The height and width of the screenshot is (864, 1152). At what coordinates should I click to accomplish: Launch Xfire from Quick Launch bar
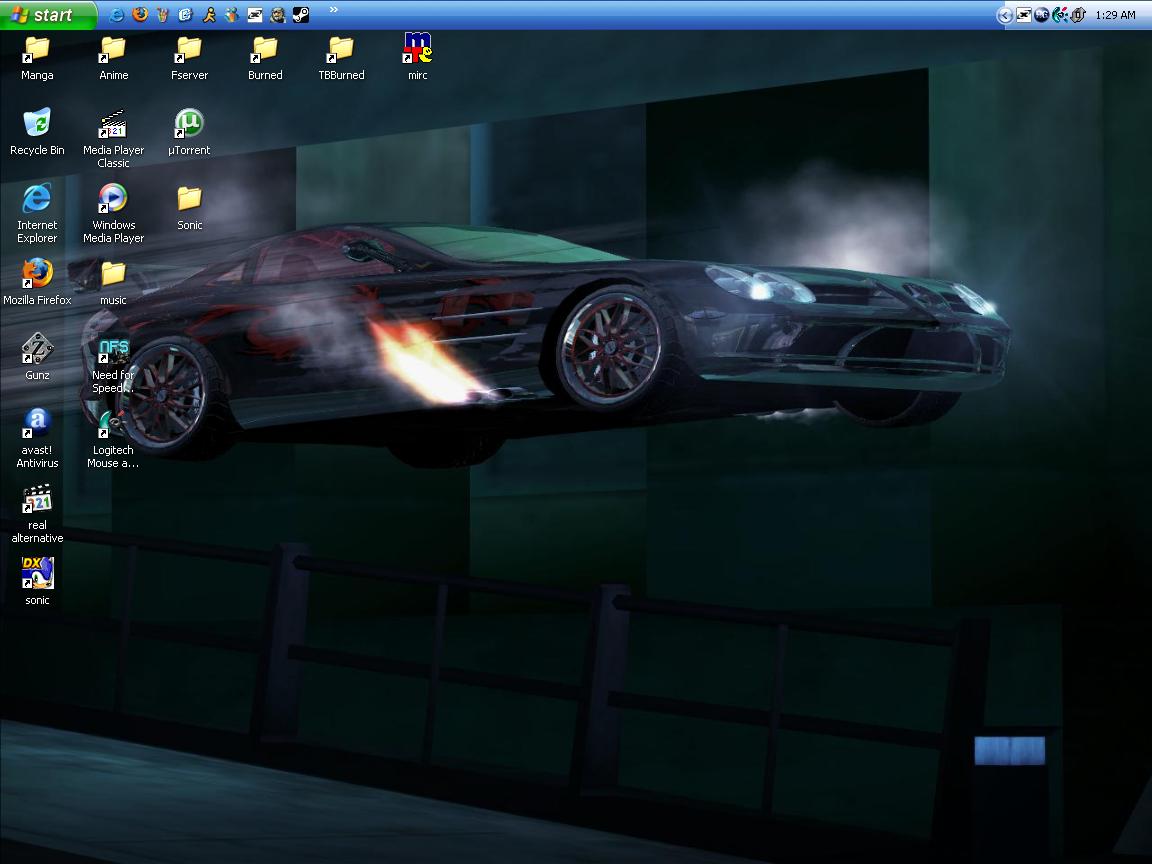[255, 15]
